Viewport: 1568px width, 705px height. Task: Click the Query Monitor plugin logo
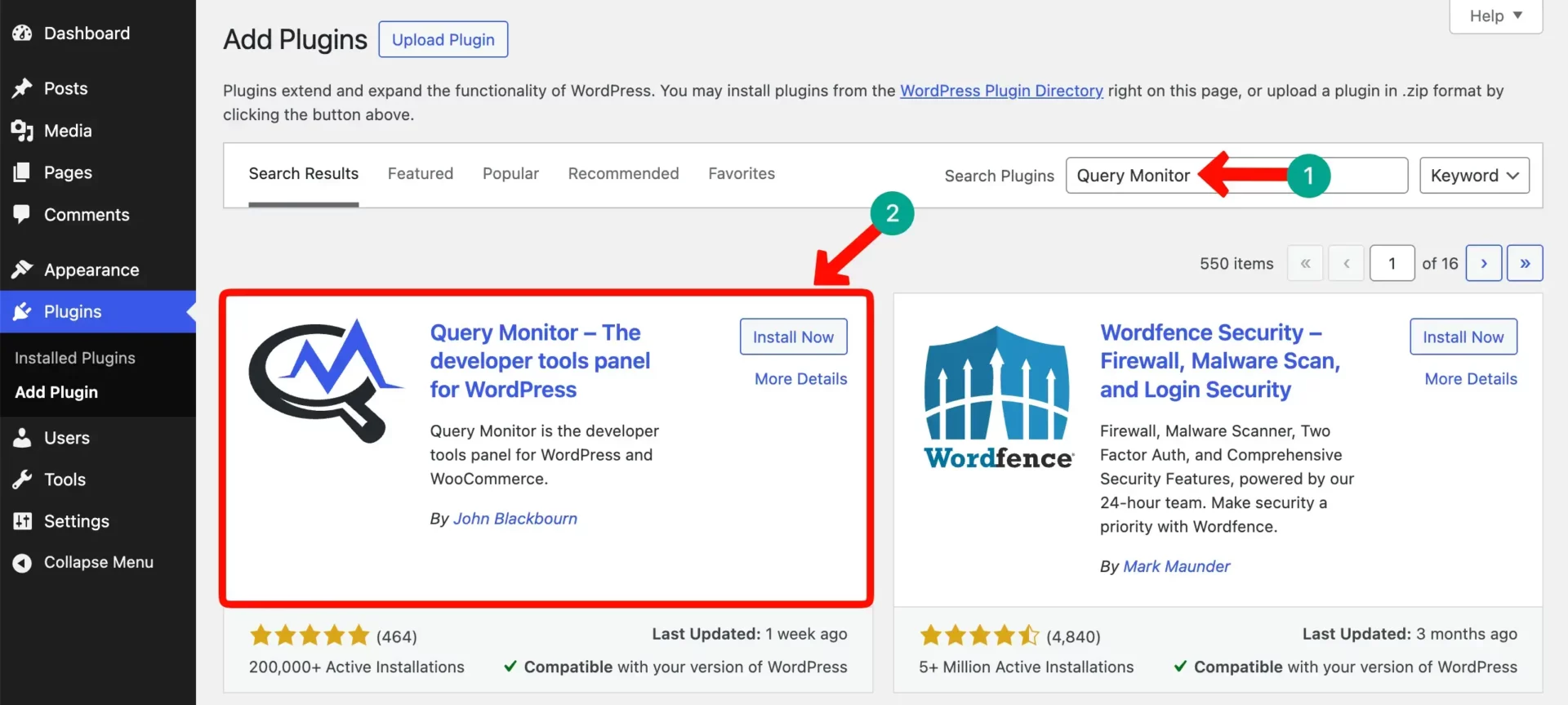(x=325, y=381)
